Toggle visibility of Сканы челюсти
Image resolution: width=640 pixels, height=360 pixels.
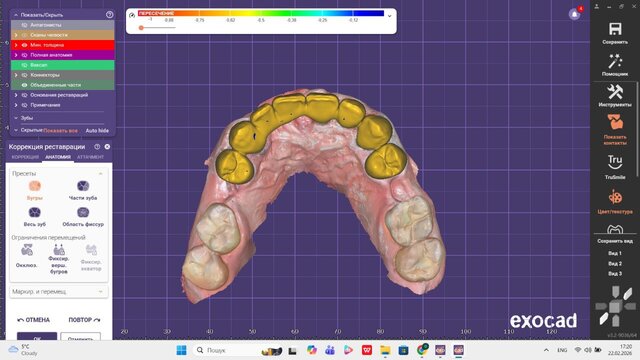[x=24, y=35]
